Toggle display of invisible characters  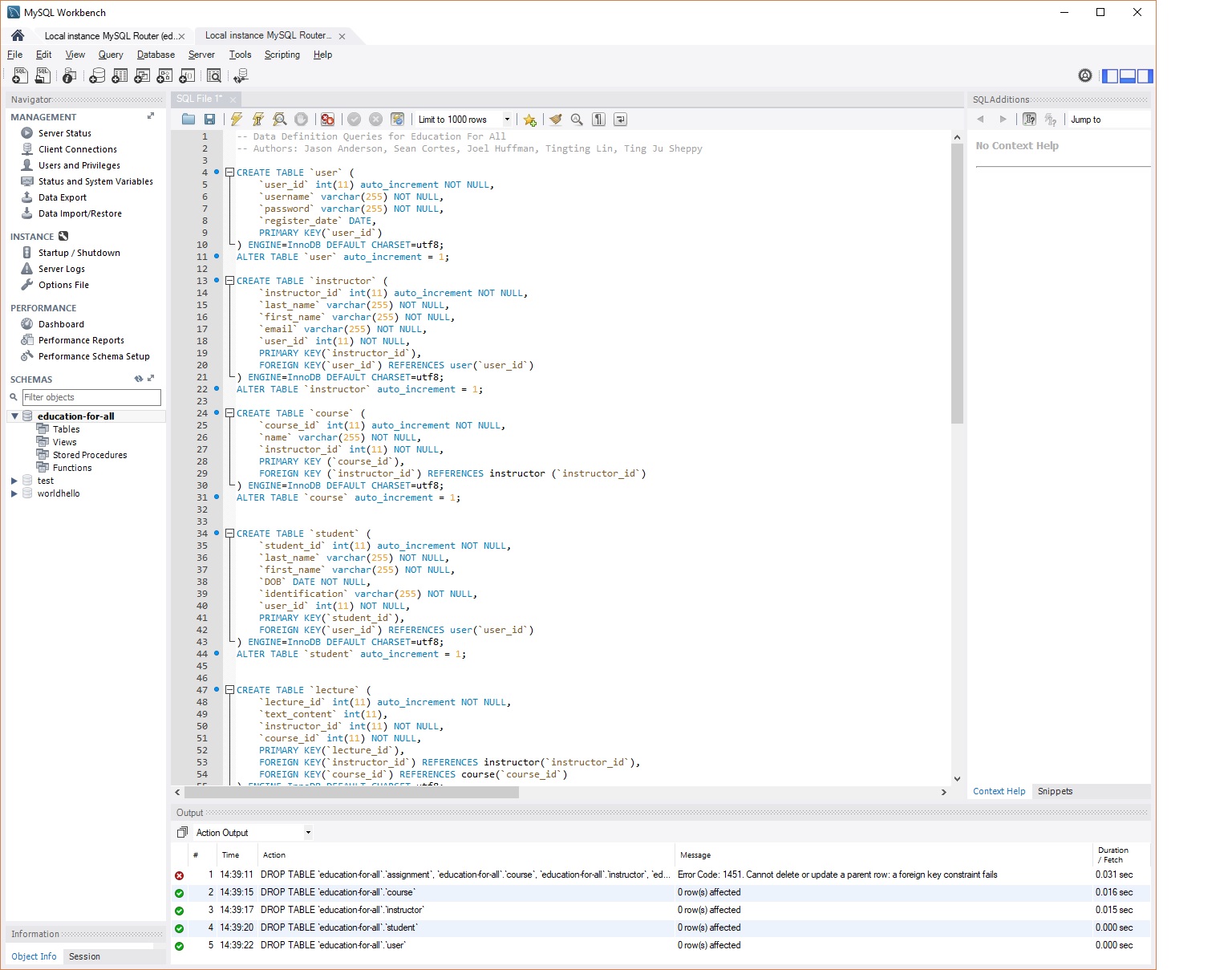(x=598, y=120)
